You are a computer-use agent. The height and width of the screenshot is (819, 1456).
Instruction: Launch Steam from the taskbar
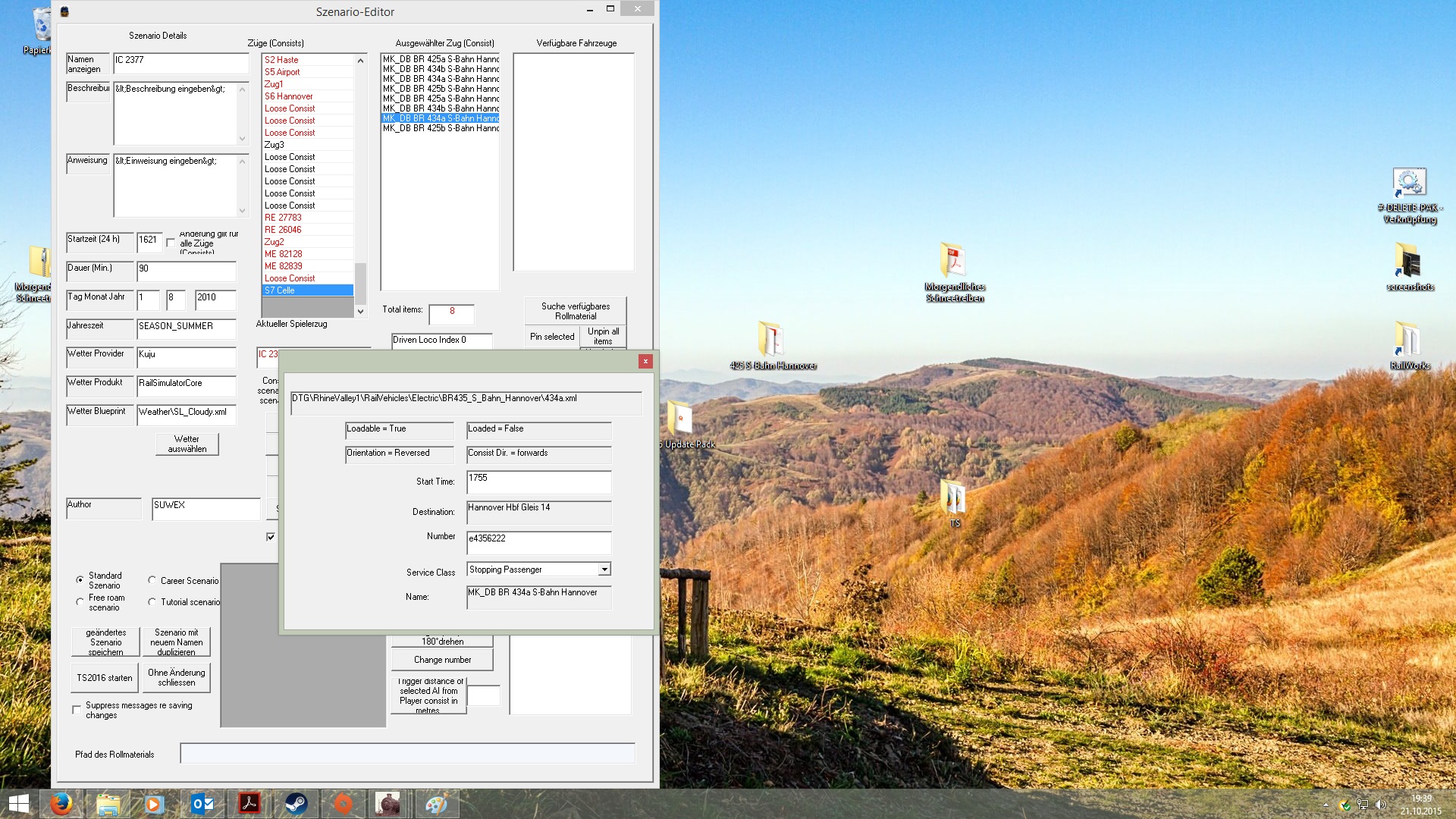coord(296,804)
